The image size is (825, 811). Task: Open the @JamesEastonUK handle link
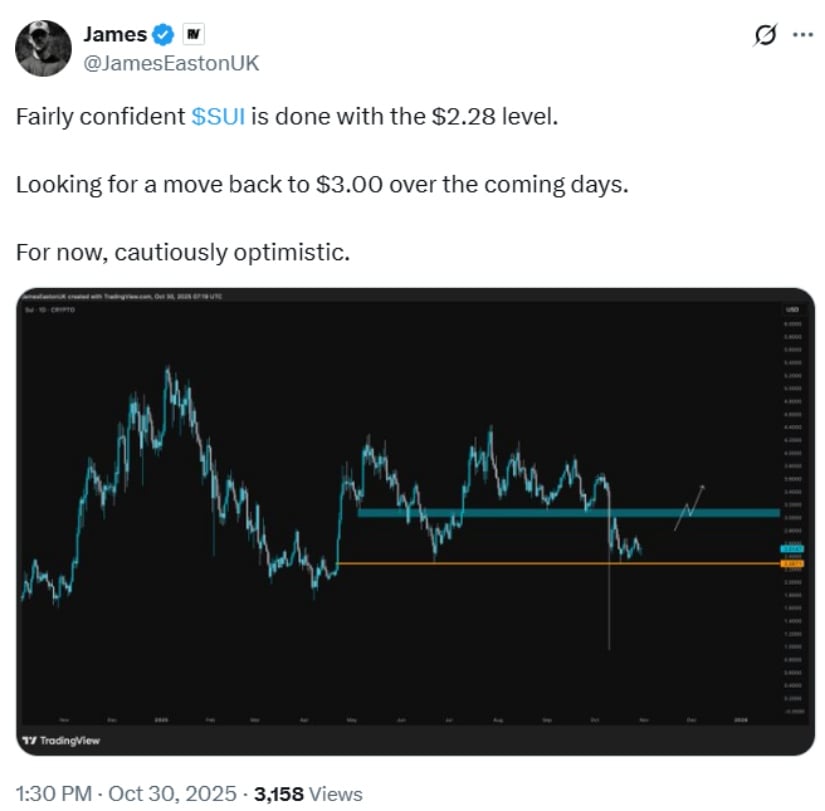[172, 62]
